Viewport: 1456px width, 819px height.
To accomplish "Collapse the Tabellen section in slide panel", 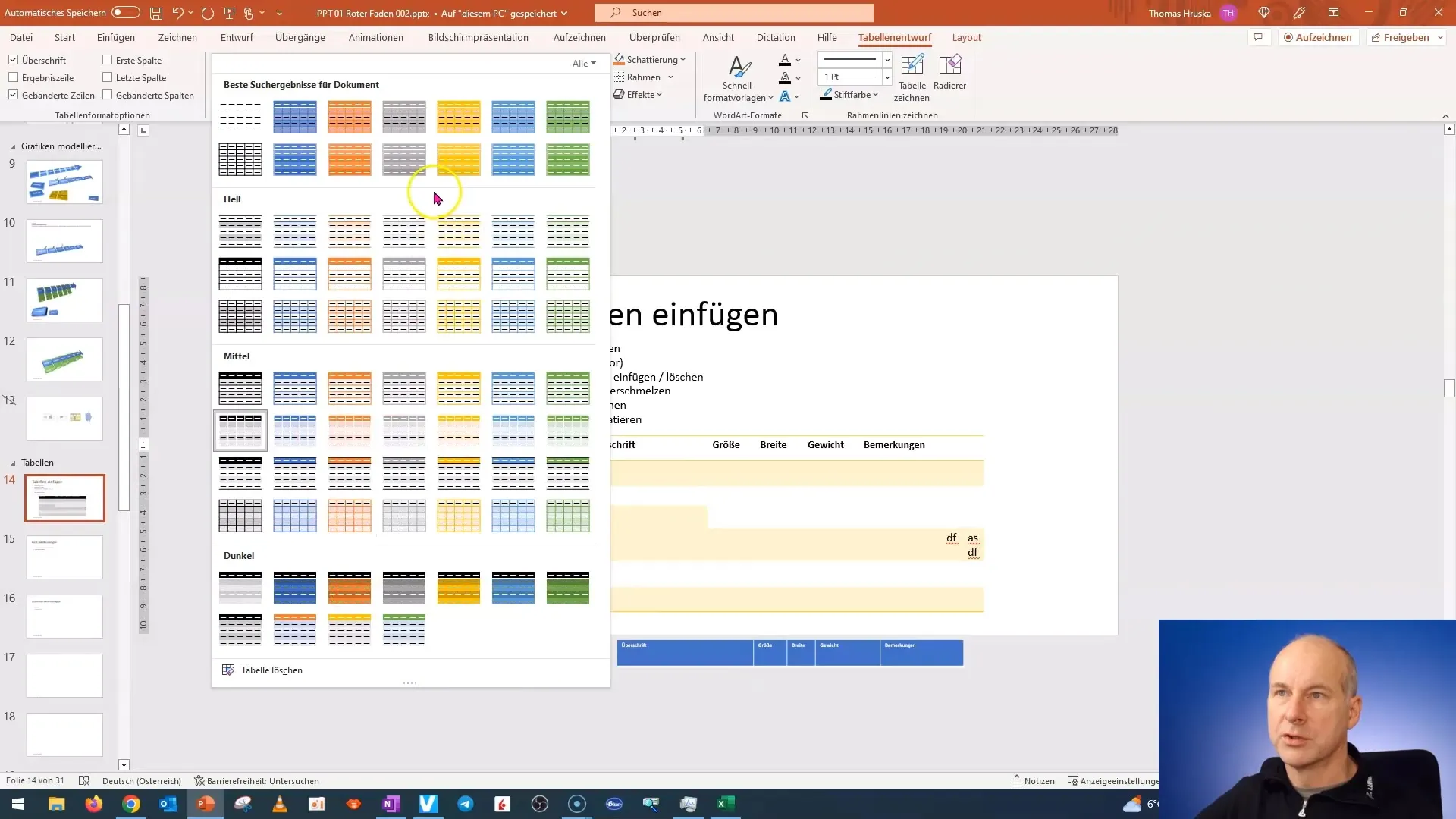I will (x=13, y=463).
